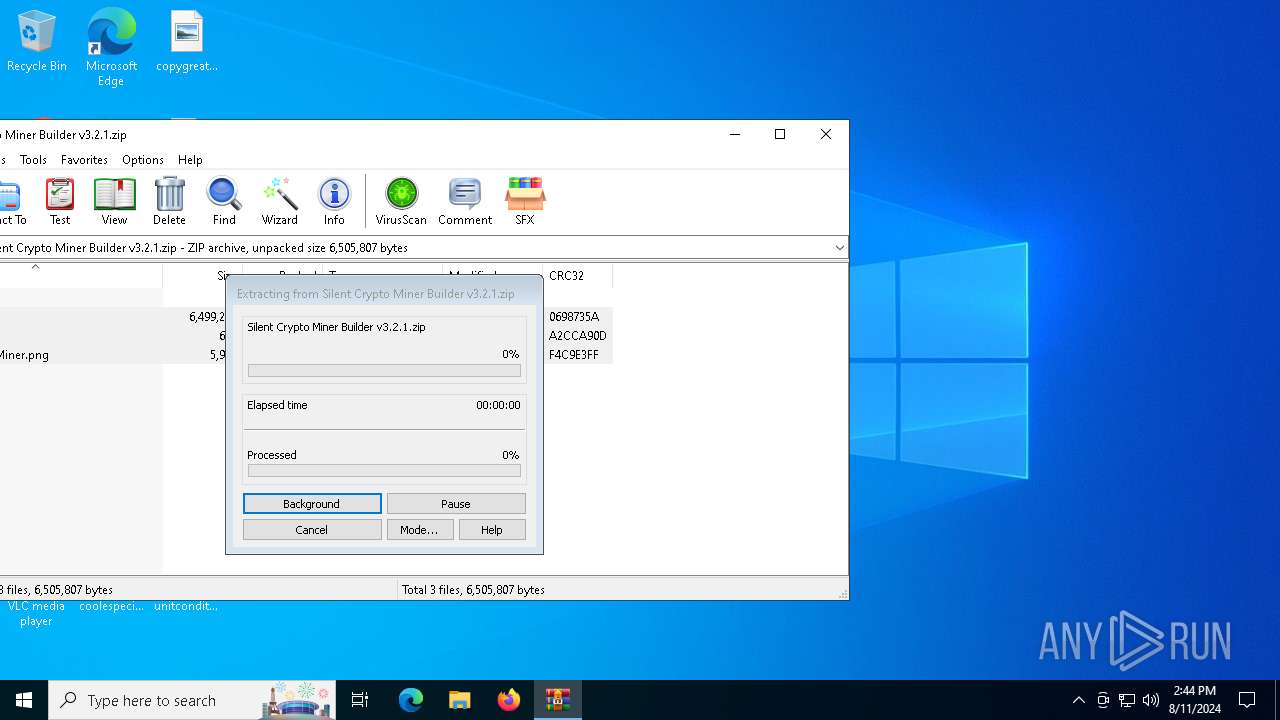
Task: Open the Help menu
Action: (x=190, y=160)
